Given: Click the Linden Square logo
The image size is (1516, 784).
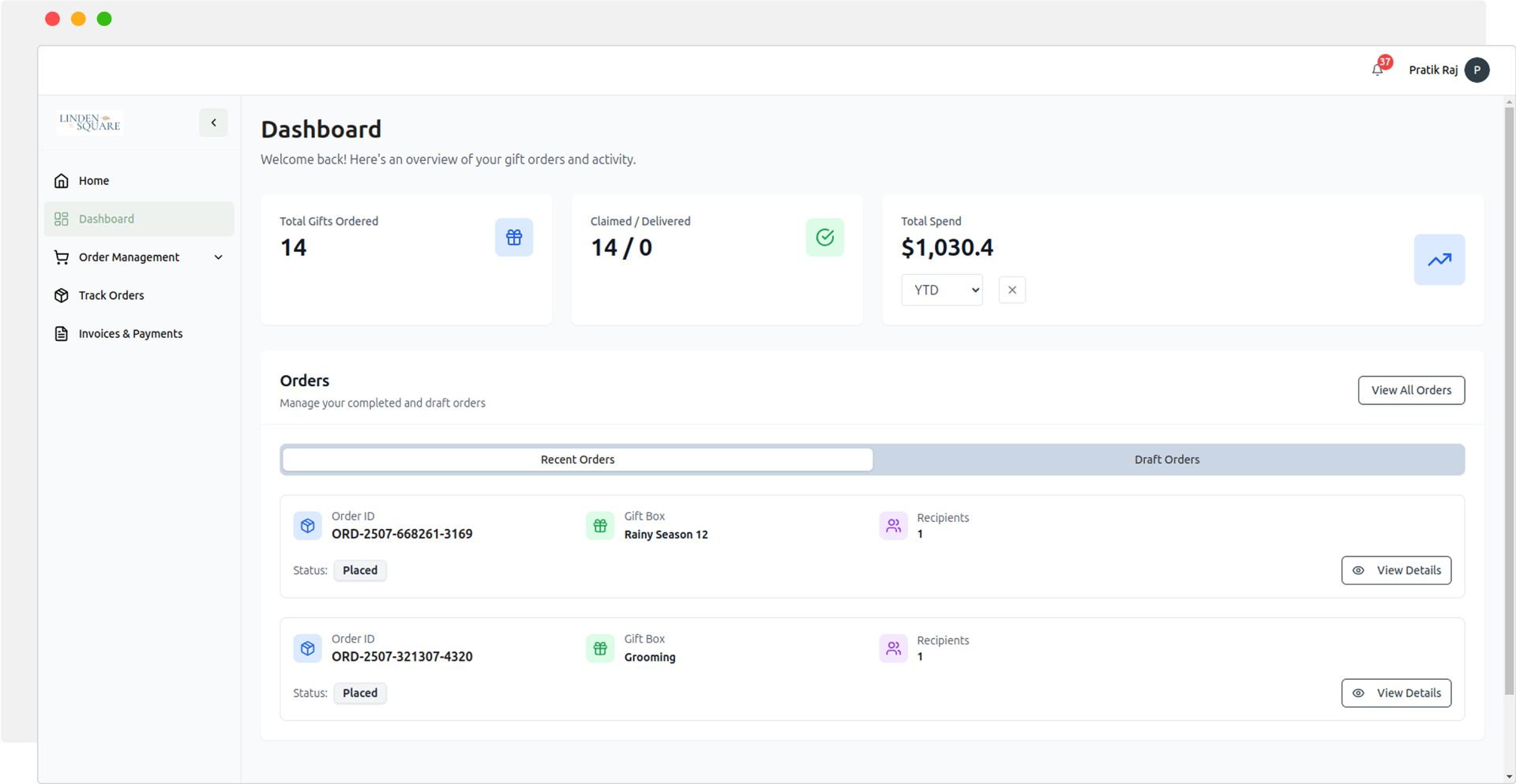Looking at the screenshot, I should pos(90,122).
